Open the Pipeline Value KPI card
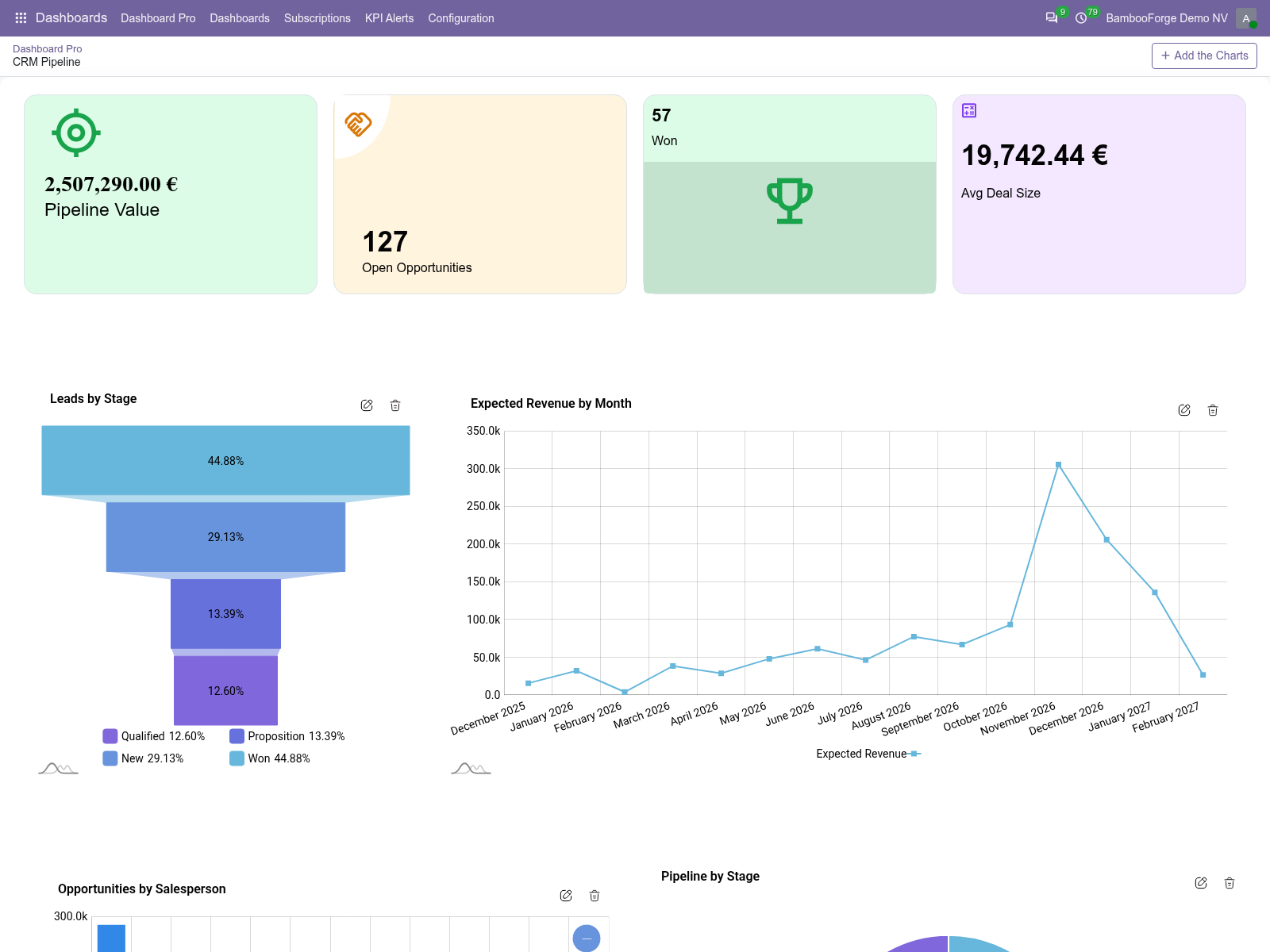 (x=171, y=194)
